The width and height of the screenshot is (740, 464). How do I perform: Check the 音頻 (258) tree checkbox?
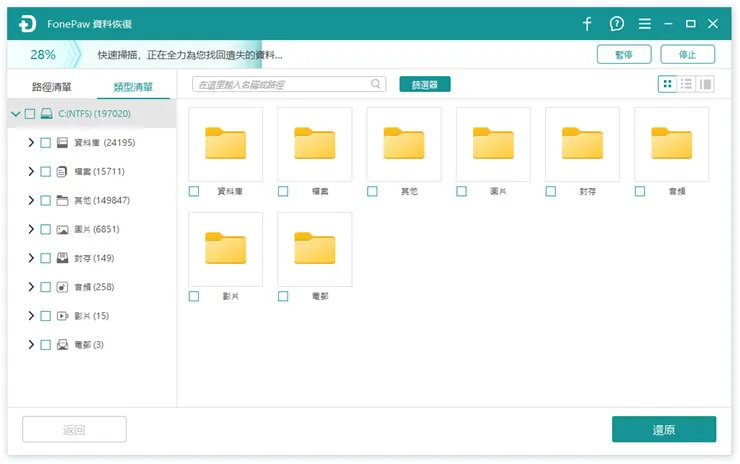click(x=45, y=287)
